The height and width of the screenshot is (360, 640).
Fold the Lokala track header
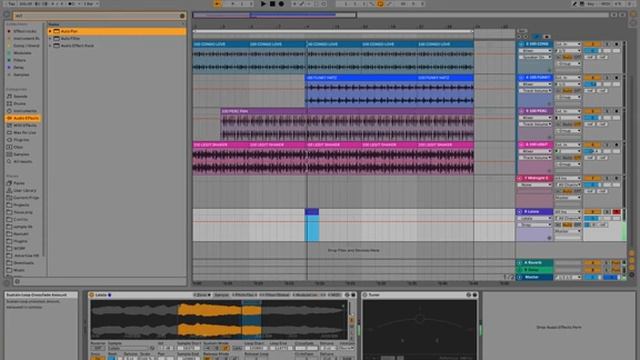click(520, 211)
